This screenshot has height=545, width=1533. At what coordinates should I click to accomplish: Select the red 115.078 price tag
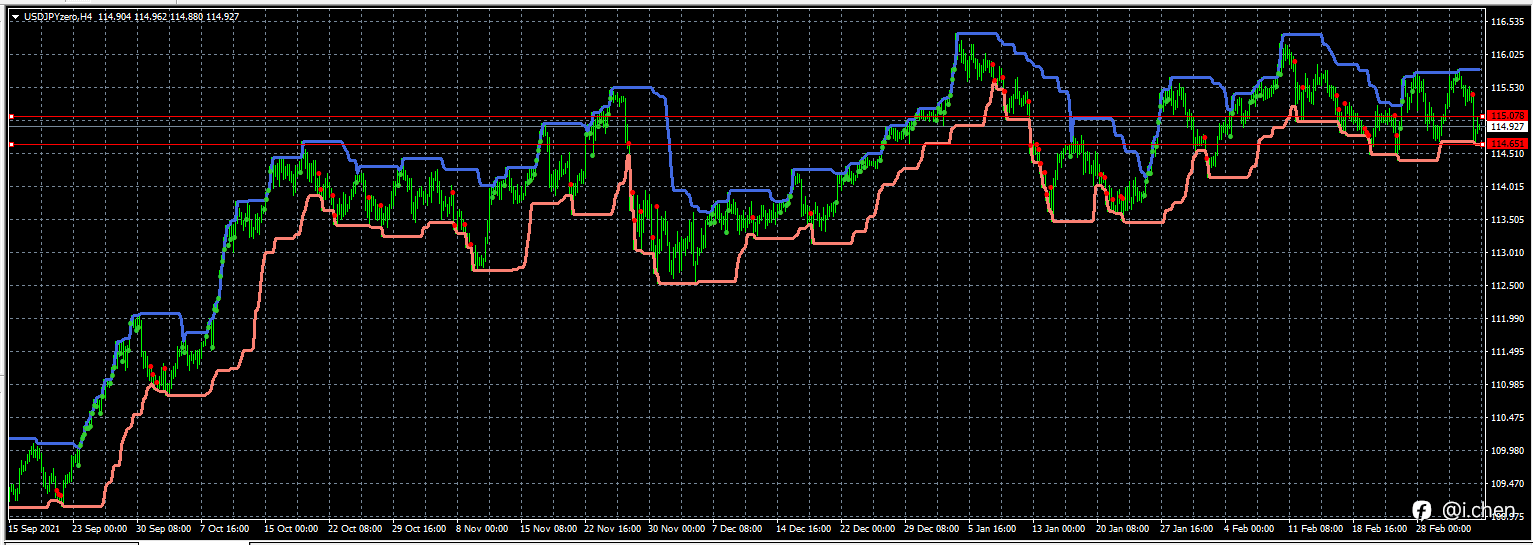point(1508,116)
